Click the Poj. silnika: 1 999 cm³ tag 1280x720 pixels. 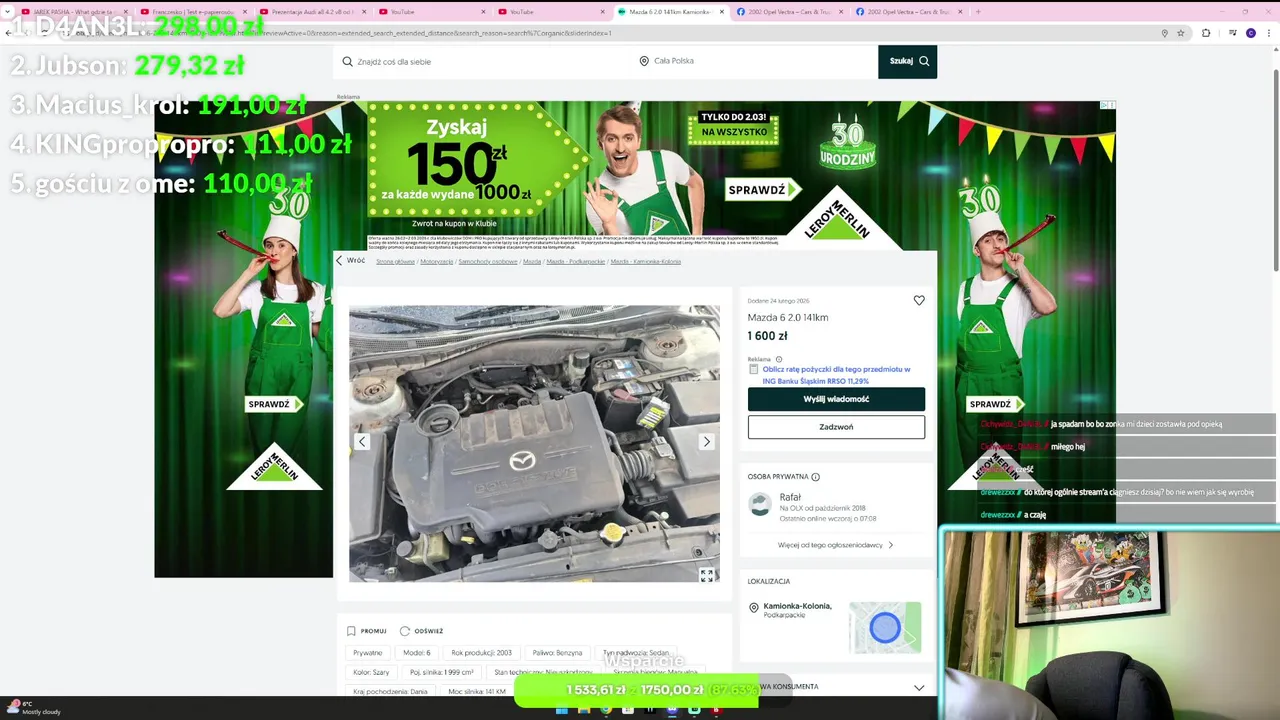point(441,672)
